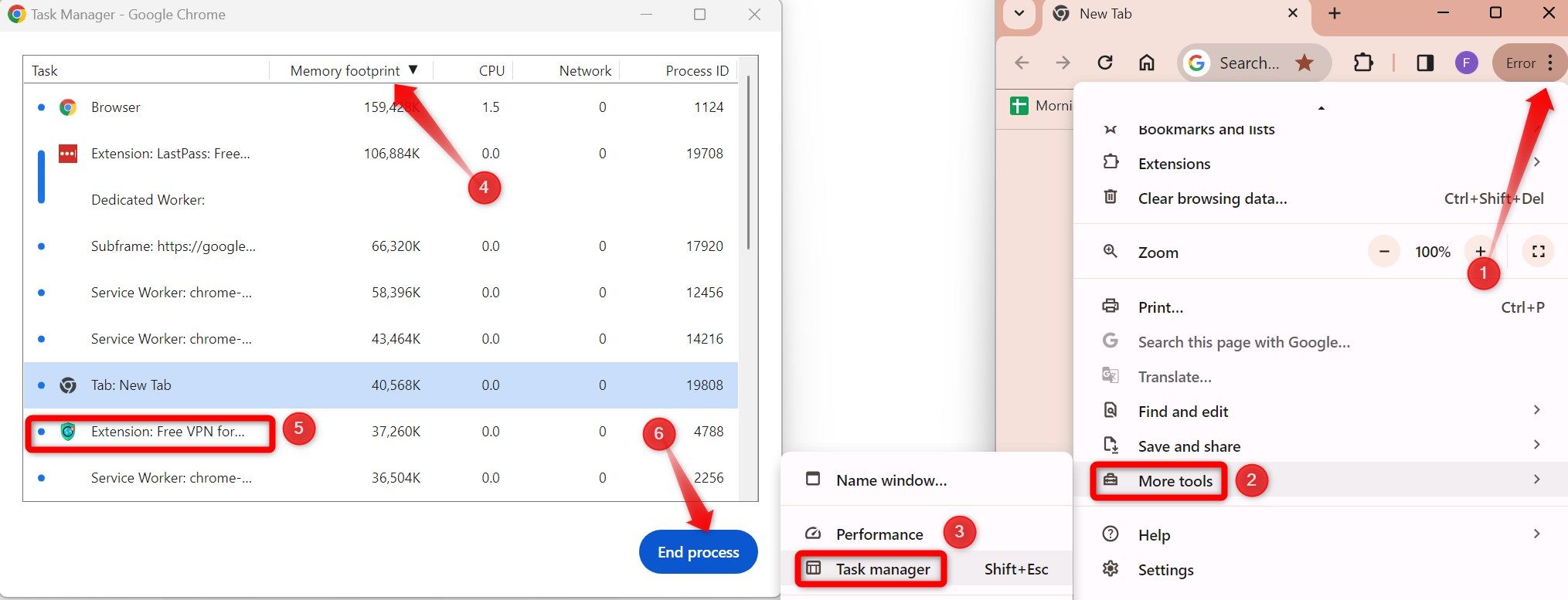
Task: Open the Chrome three-dot Error menu
Action: click(x=1531, y=63)
